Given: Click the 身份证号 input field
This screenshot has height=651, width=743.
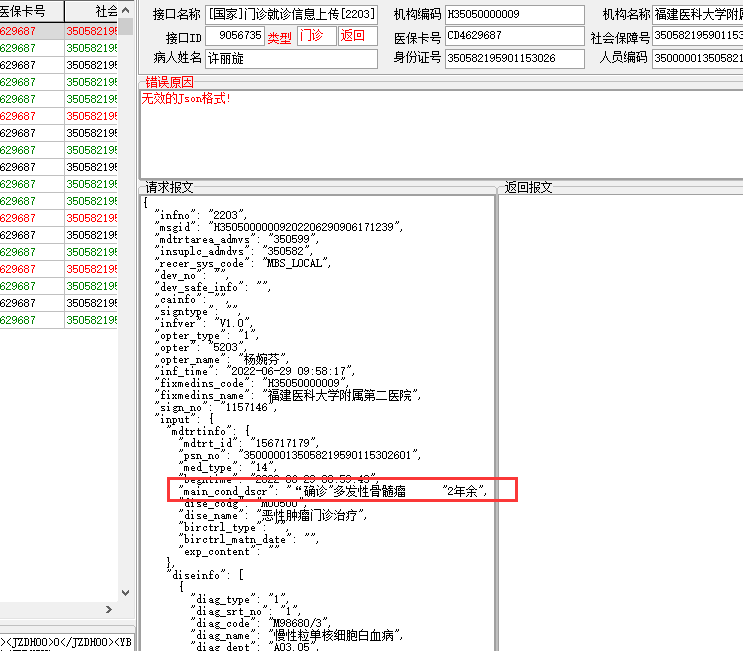Looking at the screenshot, I should (515, 59).
